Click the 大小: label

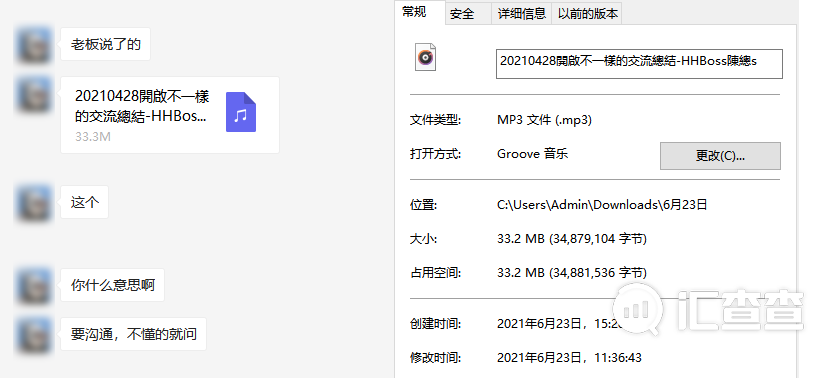423,239
